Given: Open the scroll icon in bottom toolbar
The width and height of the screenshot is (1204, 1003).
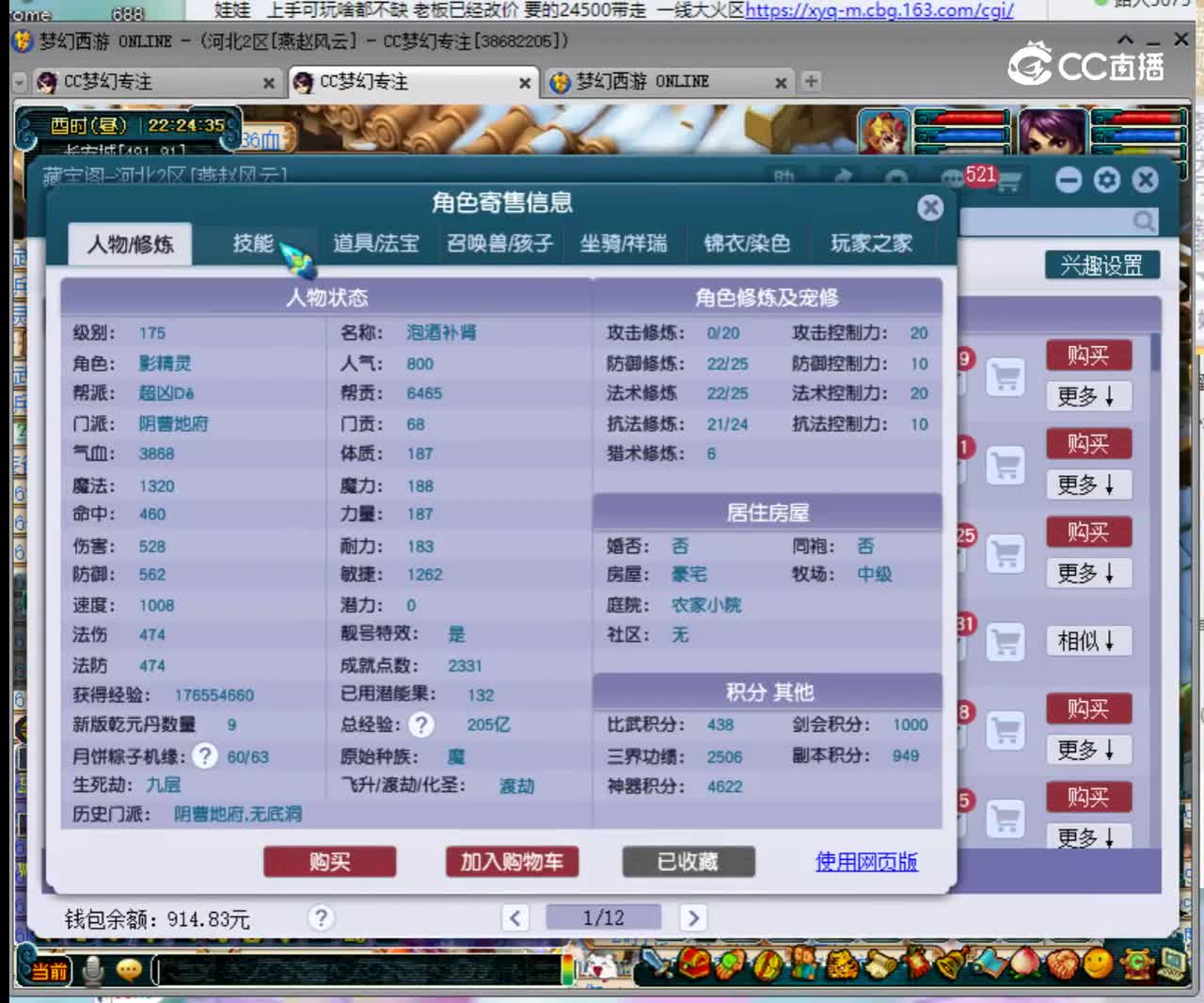Looking at the screenshot, I should pyautogui.click(x=879, y=963).
